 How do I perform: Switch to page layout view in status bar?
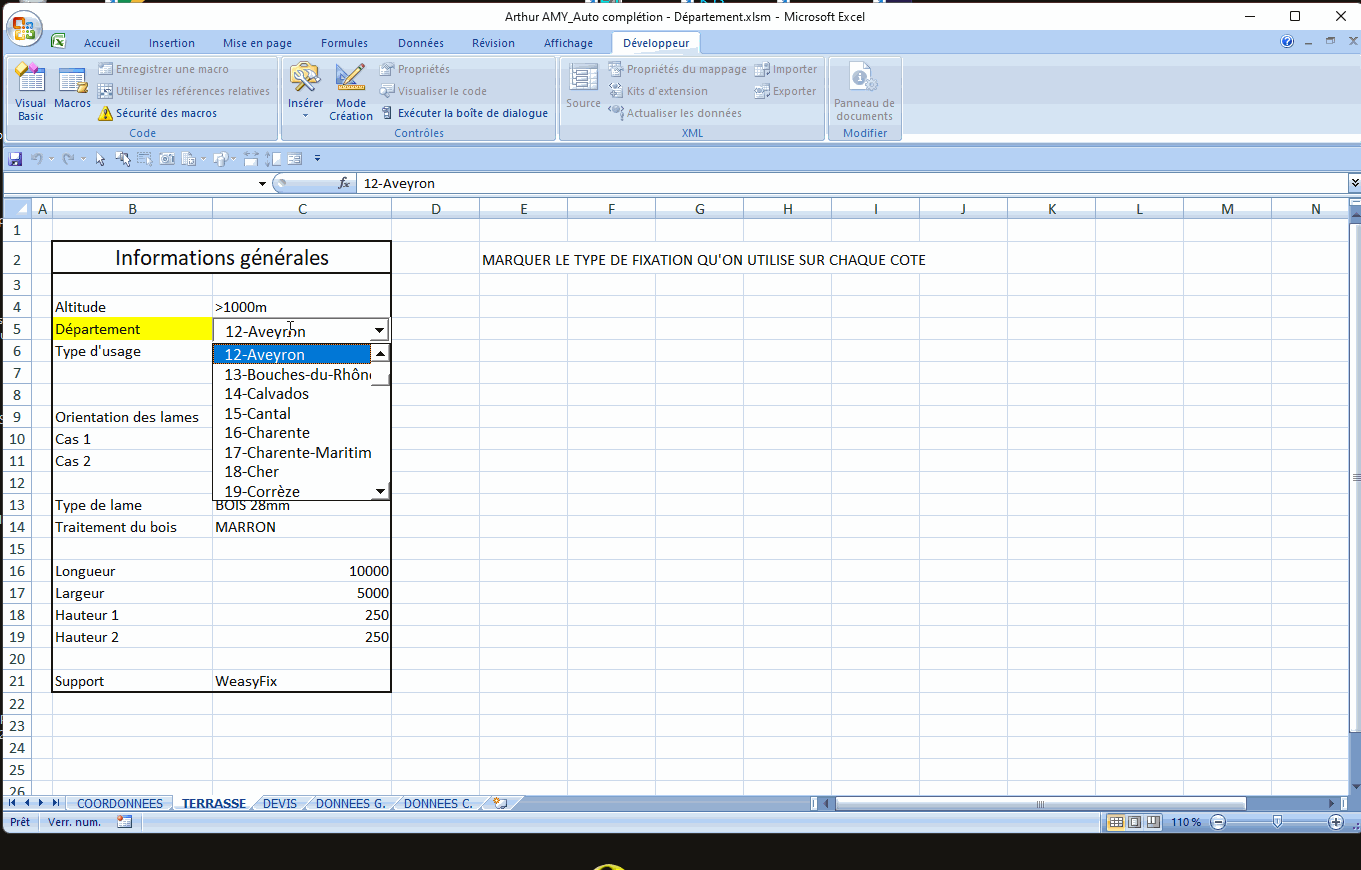coord(1135,822)
